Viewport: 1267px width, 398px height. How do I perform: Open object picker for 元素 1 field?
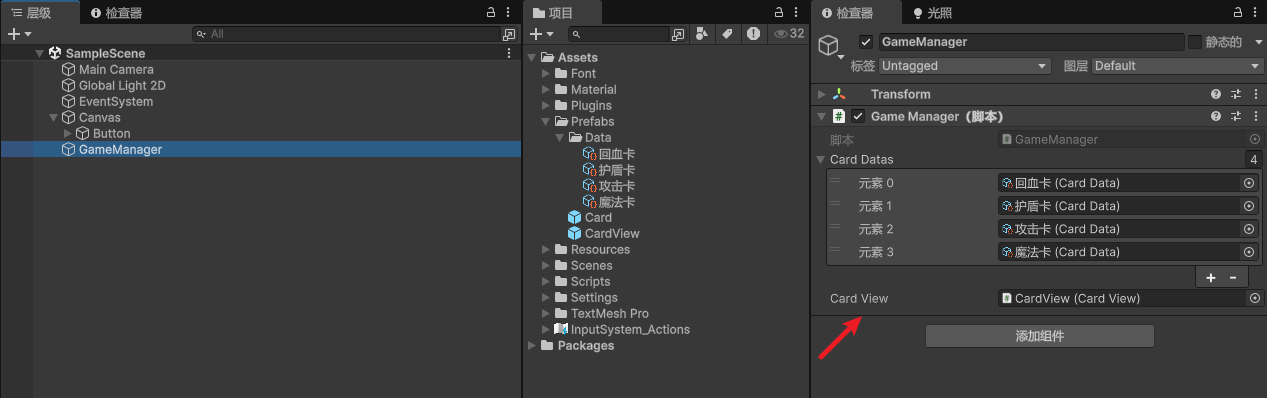coord(1249,206)
